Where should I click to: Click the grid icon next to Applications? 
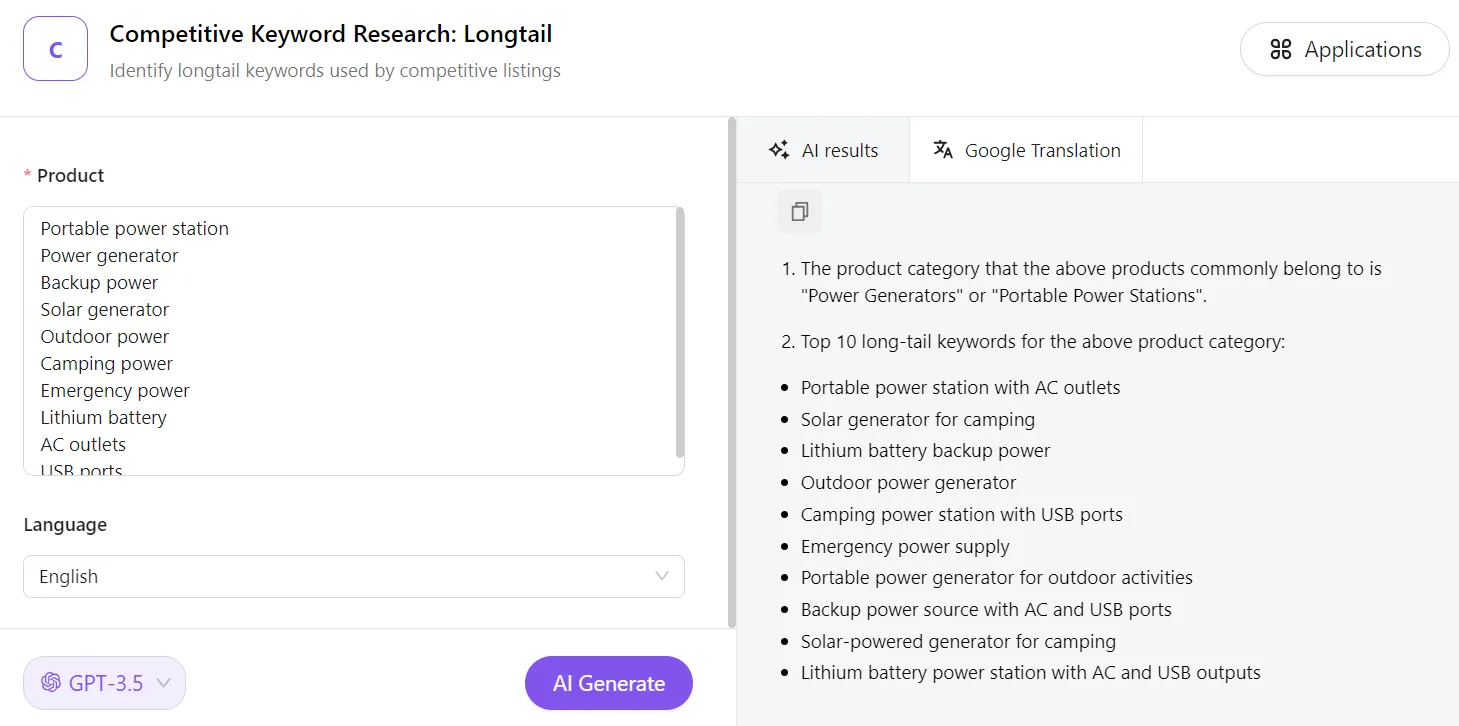pos(1280,50)
